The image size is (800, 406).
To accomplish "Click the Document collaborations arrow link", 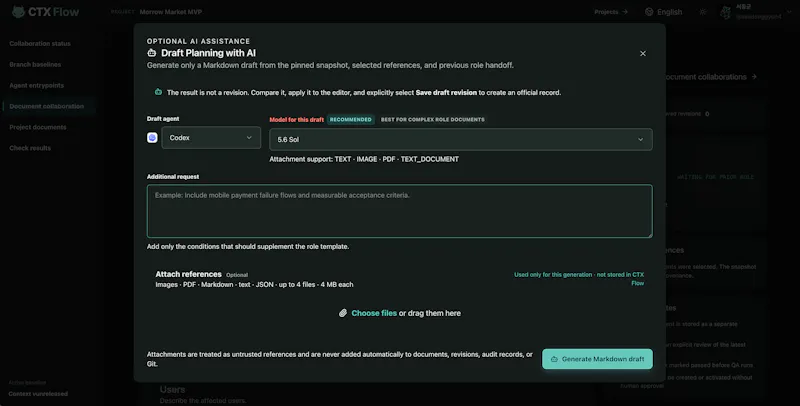I will (709, 77).
